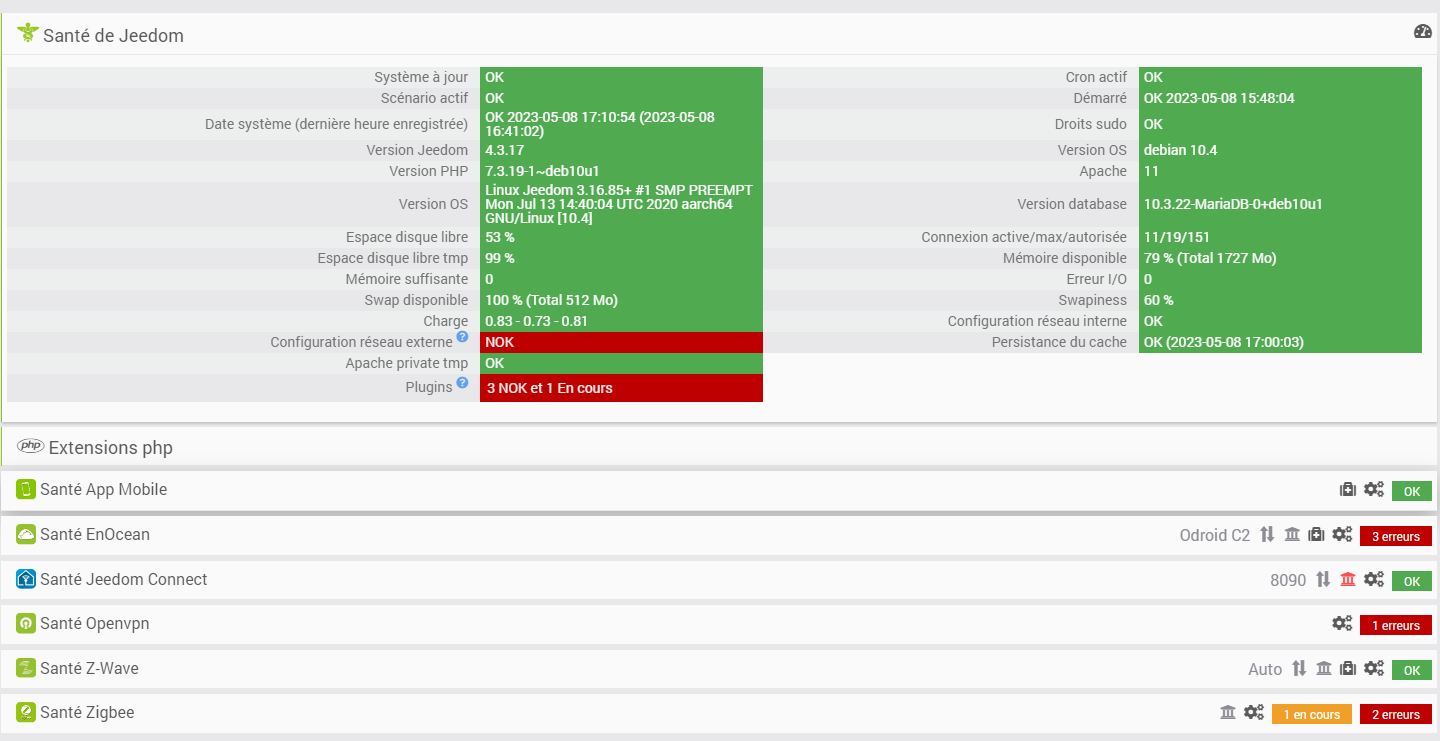1440x741 pixels.
Task: Click the Odroid C2 label in EnOcean row
Action: [x=1215, y=535]
